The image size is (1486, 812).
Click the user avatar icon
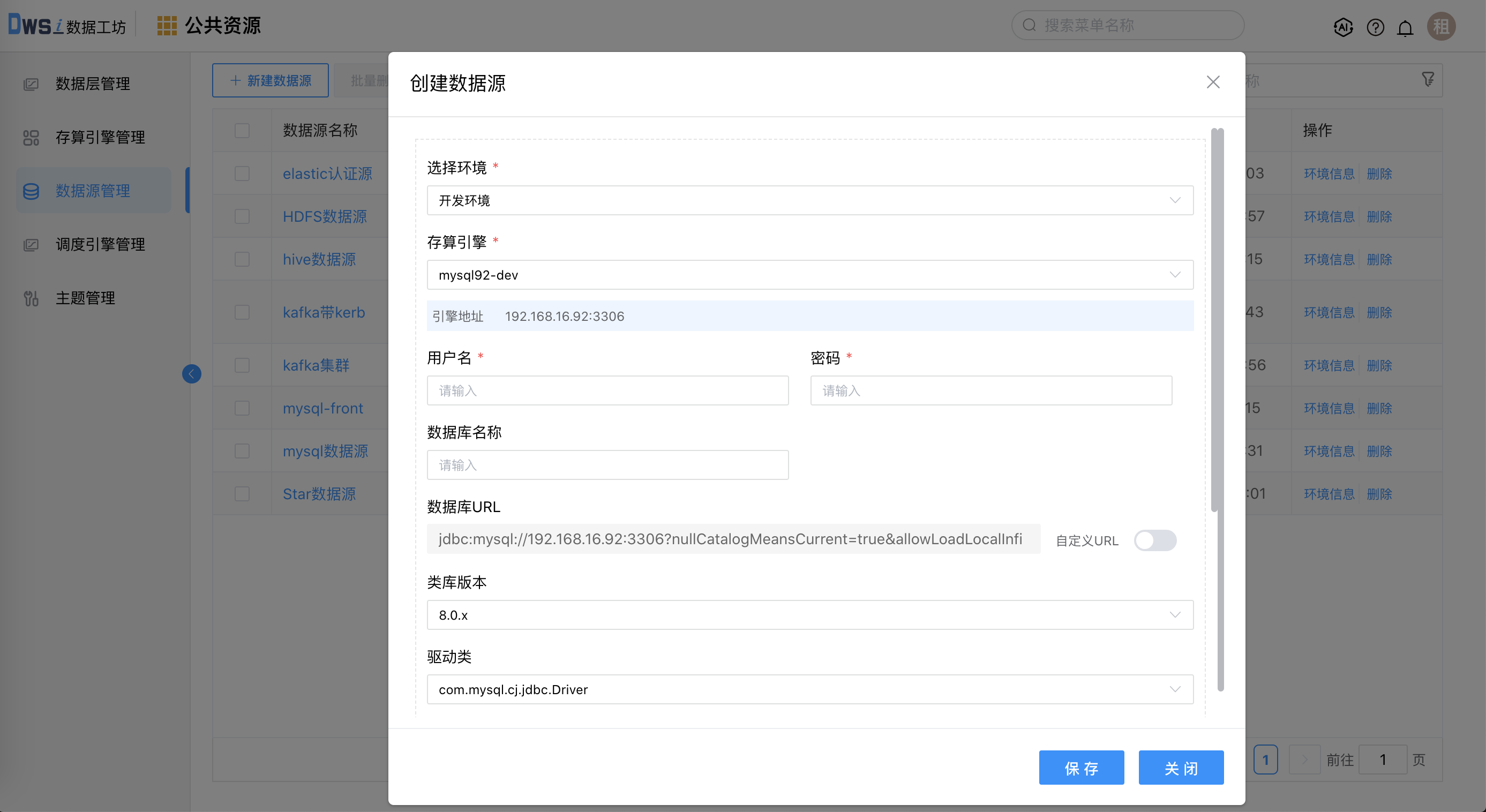point(1441,27)
